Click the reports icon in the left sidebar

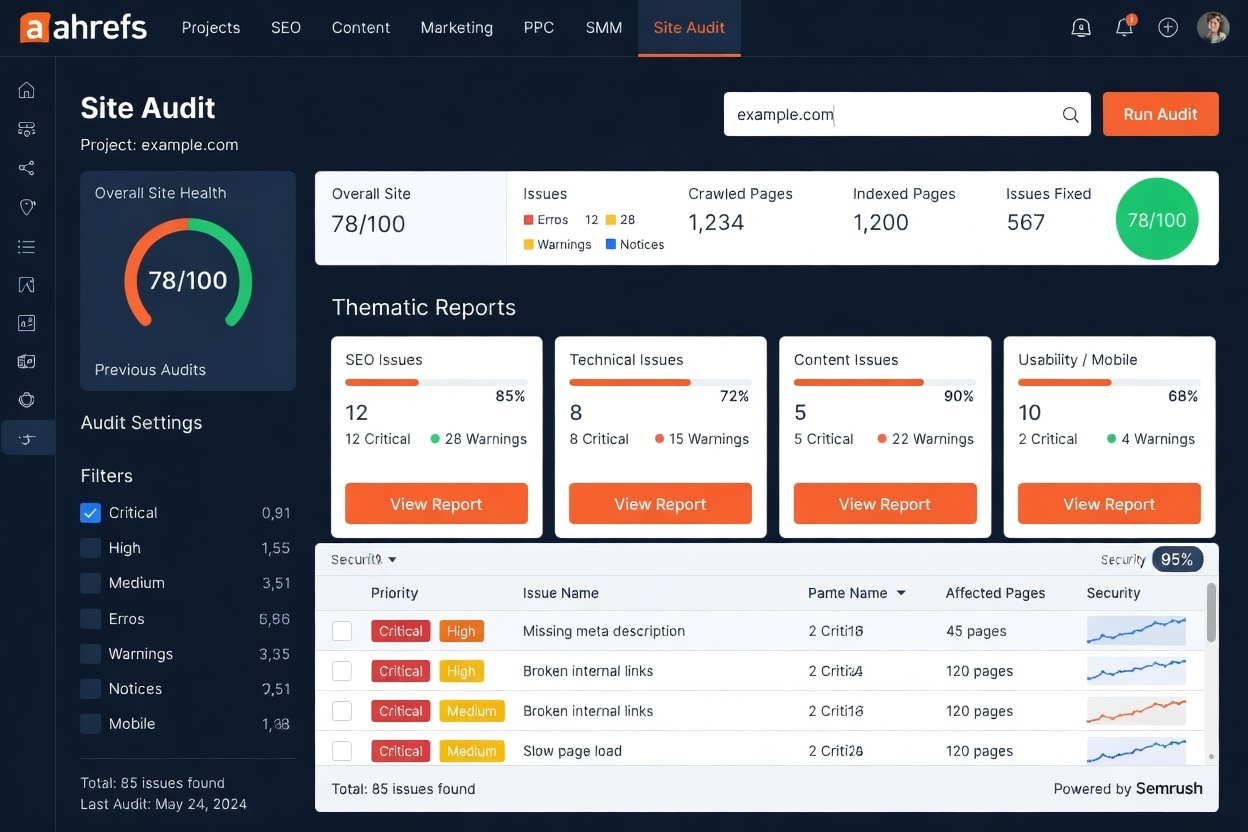click(26, 322)
